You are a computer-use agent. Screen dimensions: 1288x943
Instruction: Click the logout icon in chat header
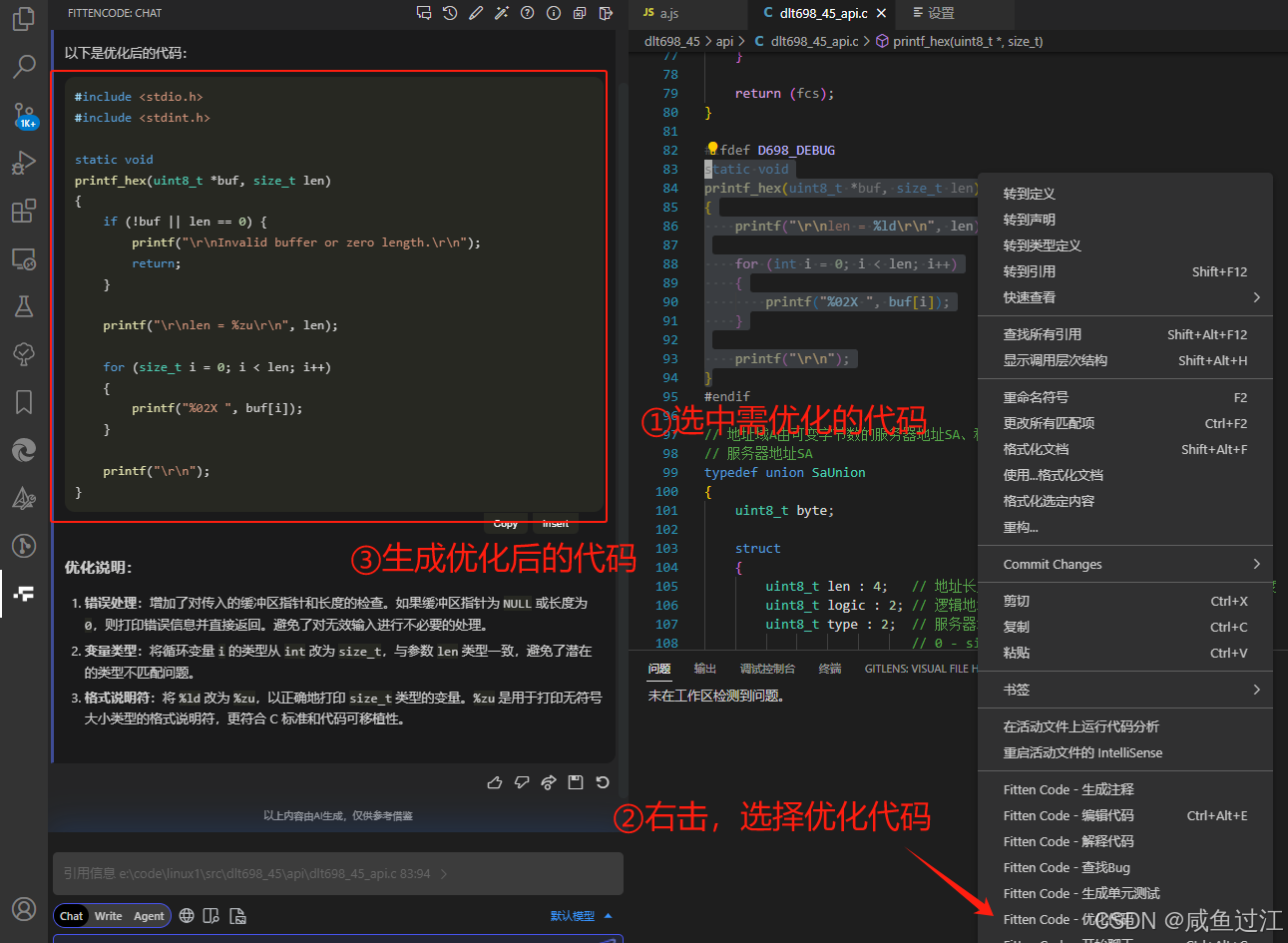pyautogui.click(x=606, y=13)
